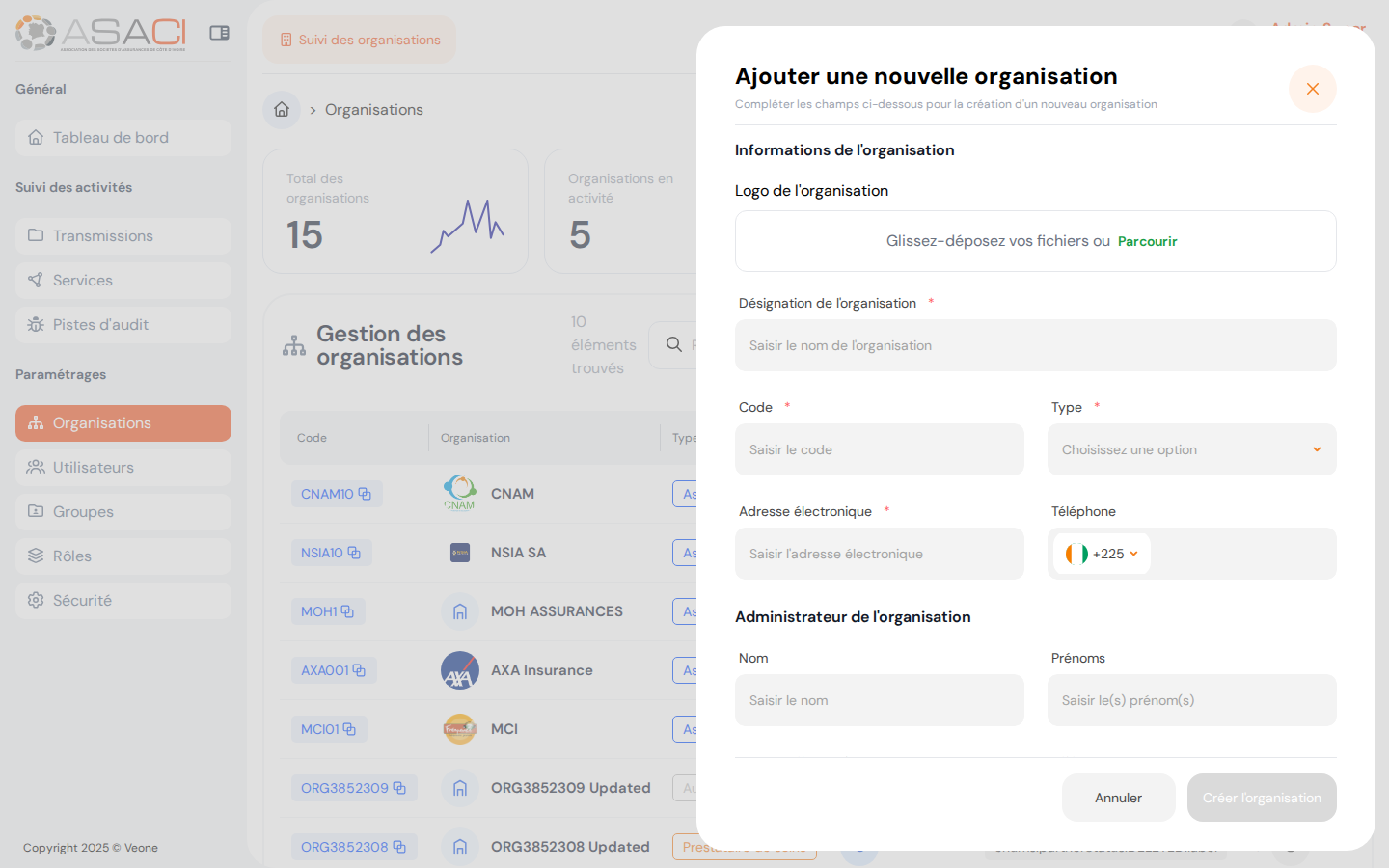Viewport: 1389px width, 868px height.
Task: Select 'Suivi des organisations' at the top
Action: point(359,40)
